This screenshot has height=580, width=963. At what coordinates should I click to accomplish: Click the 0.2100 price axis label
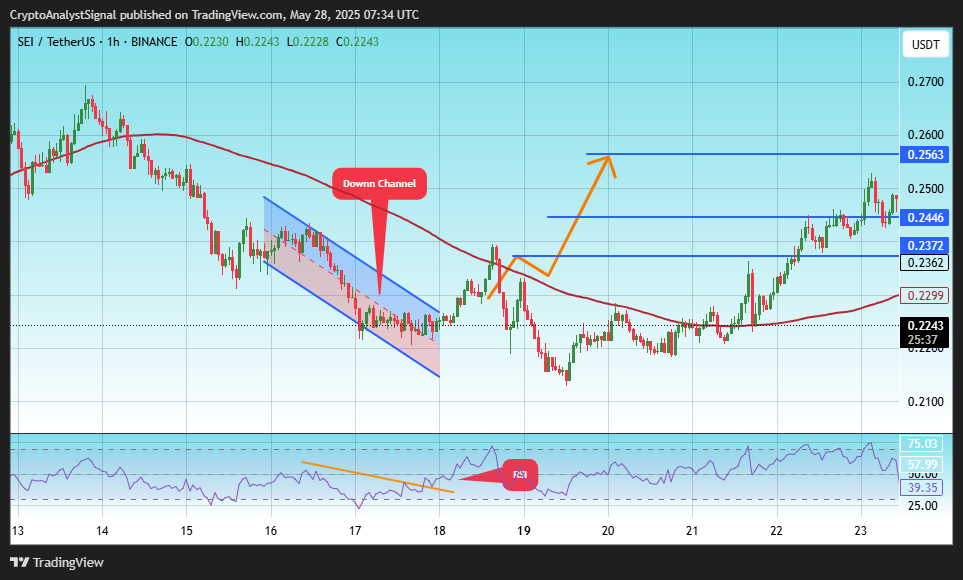926,402
